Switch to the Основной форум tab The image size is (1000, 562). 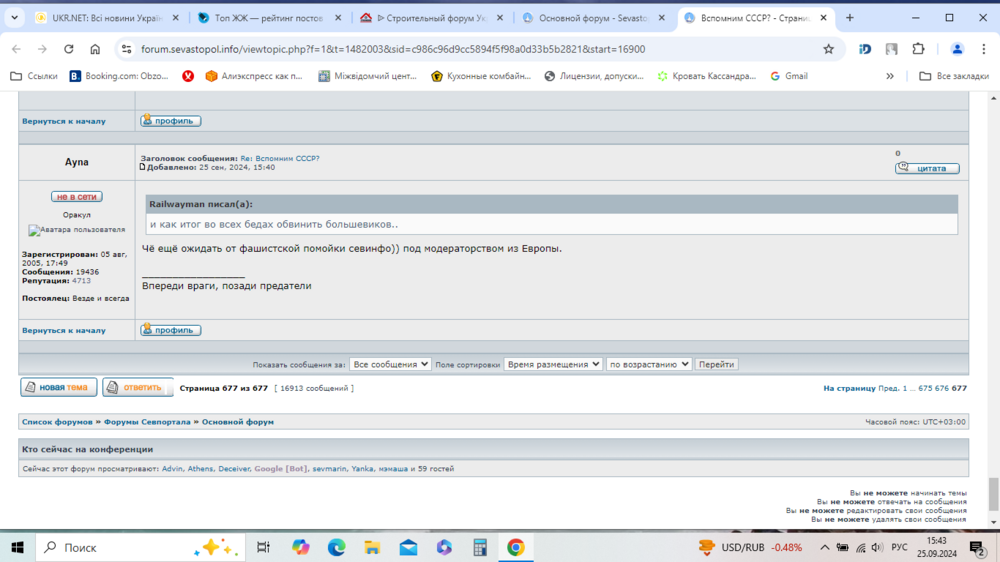(x=587, y=18)
